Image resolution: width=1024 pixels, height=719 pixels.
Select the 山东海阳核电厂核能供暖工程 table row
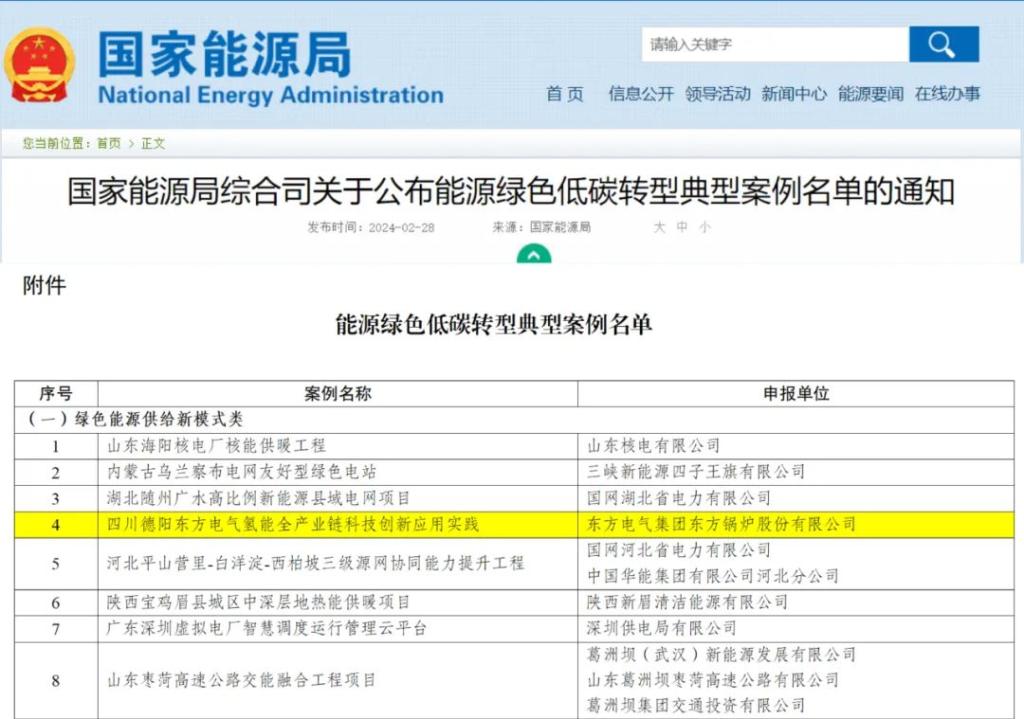pos(216,446)
